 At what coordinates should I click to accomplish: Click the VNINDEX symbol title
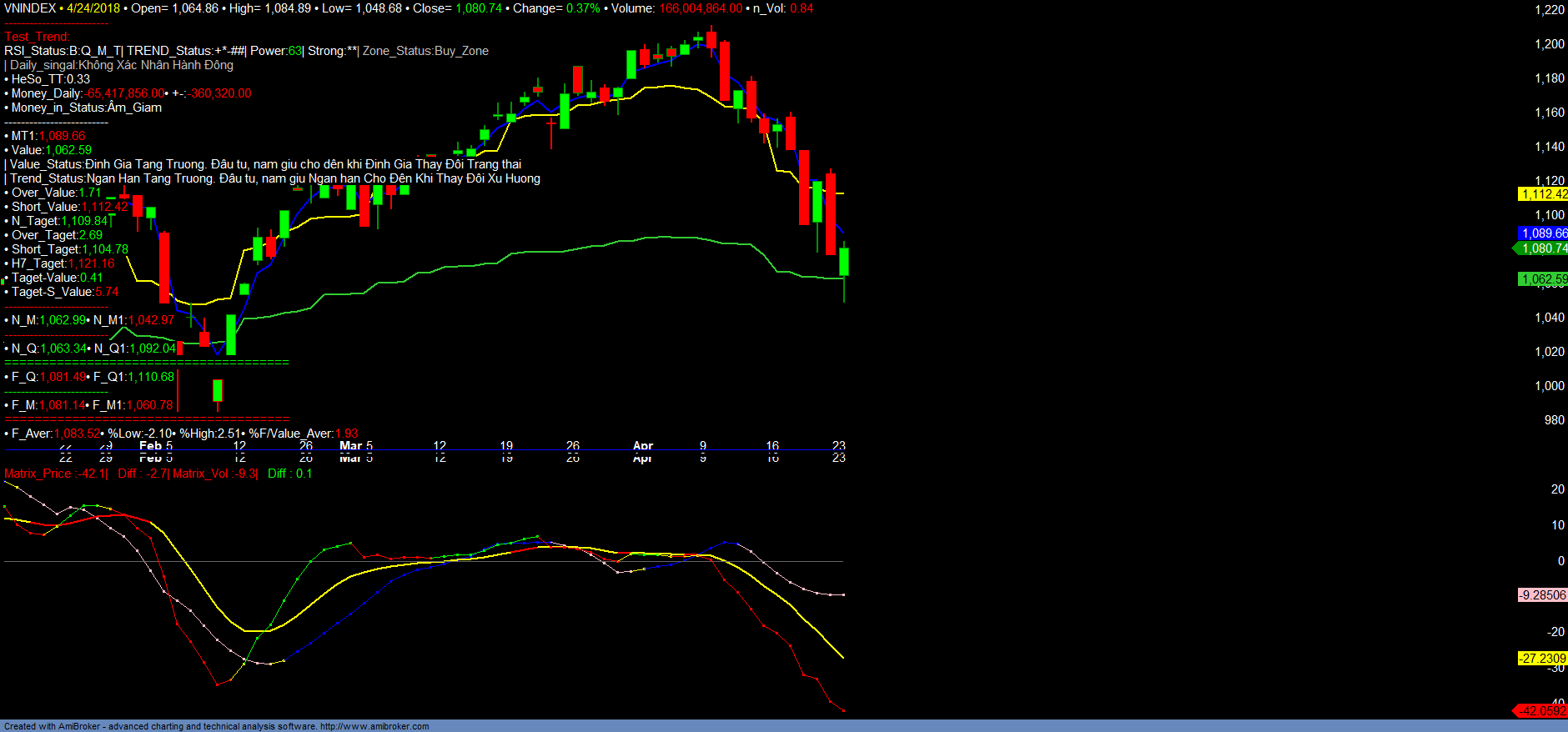pyautogui.click(x=30, y=8)
